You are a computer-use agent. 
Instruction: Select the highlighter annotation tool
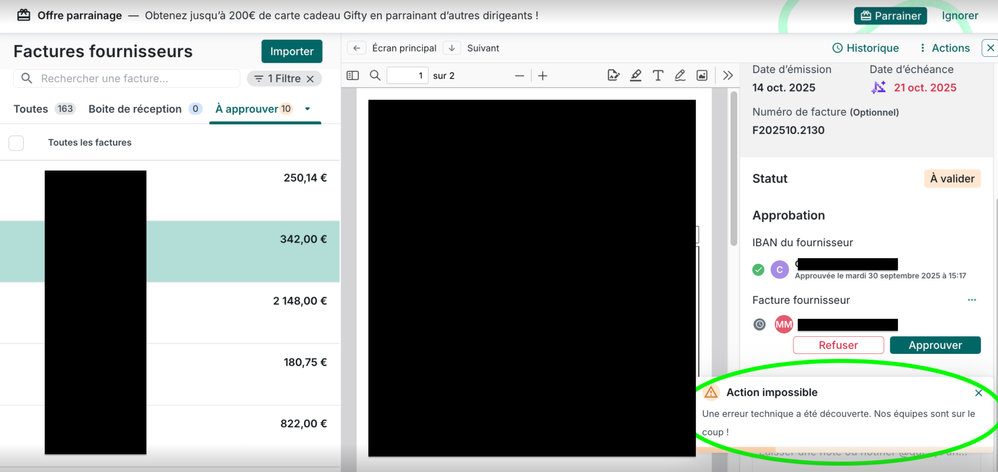point(635,76)
